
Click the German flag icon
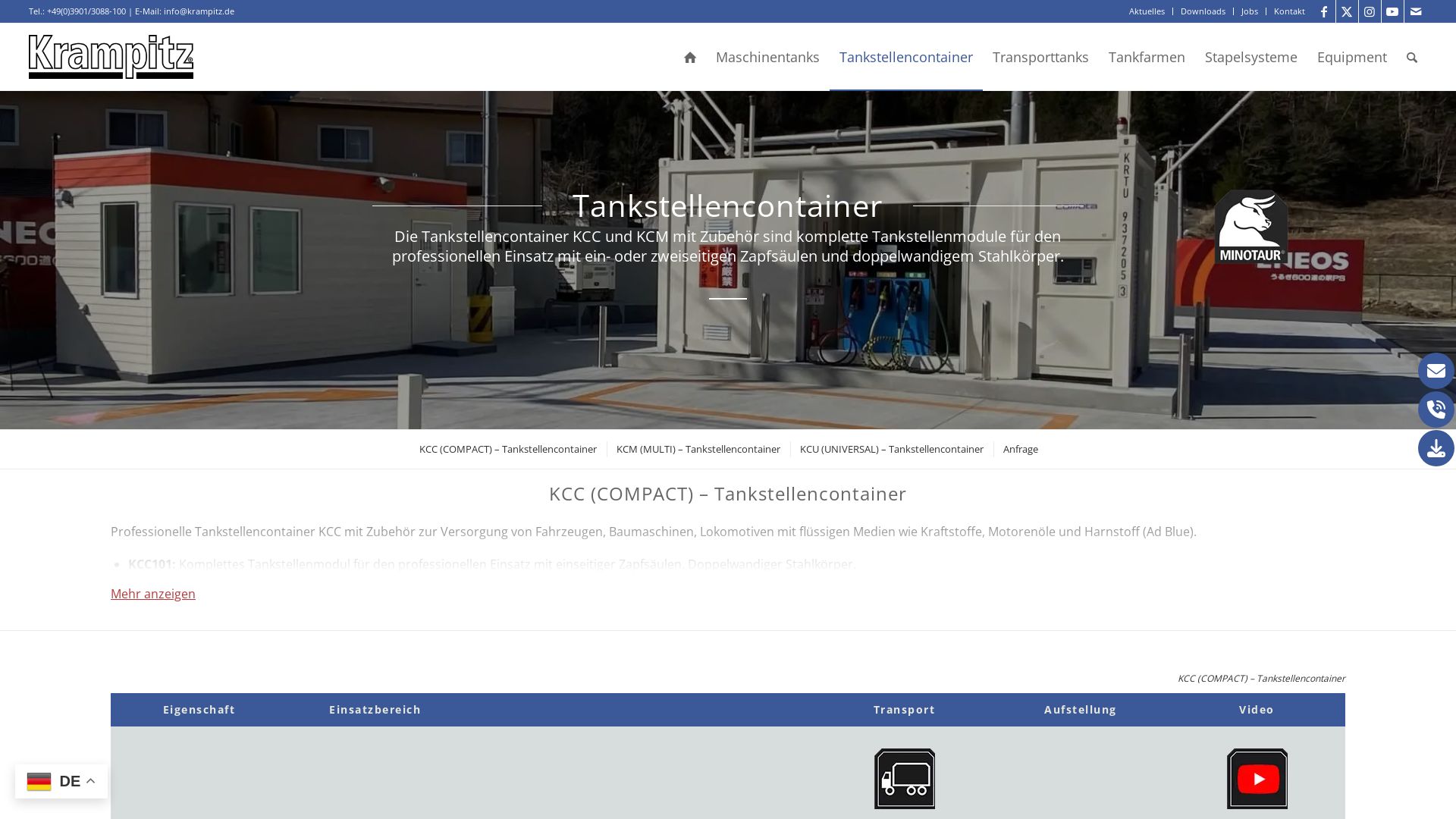coord(39,781)
